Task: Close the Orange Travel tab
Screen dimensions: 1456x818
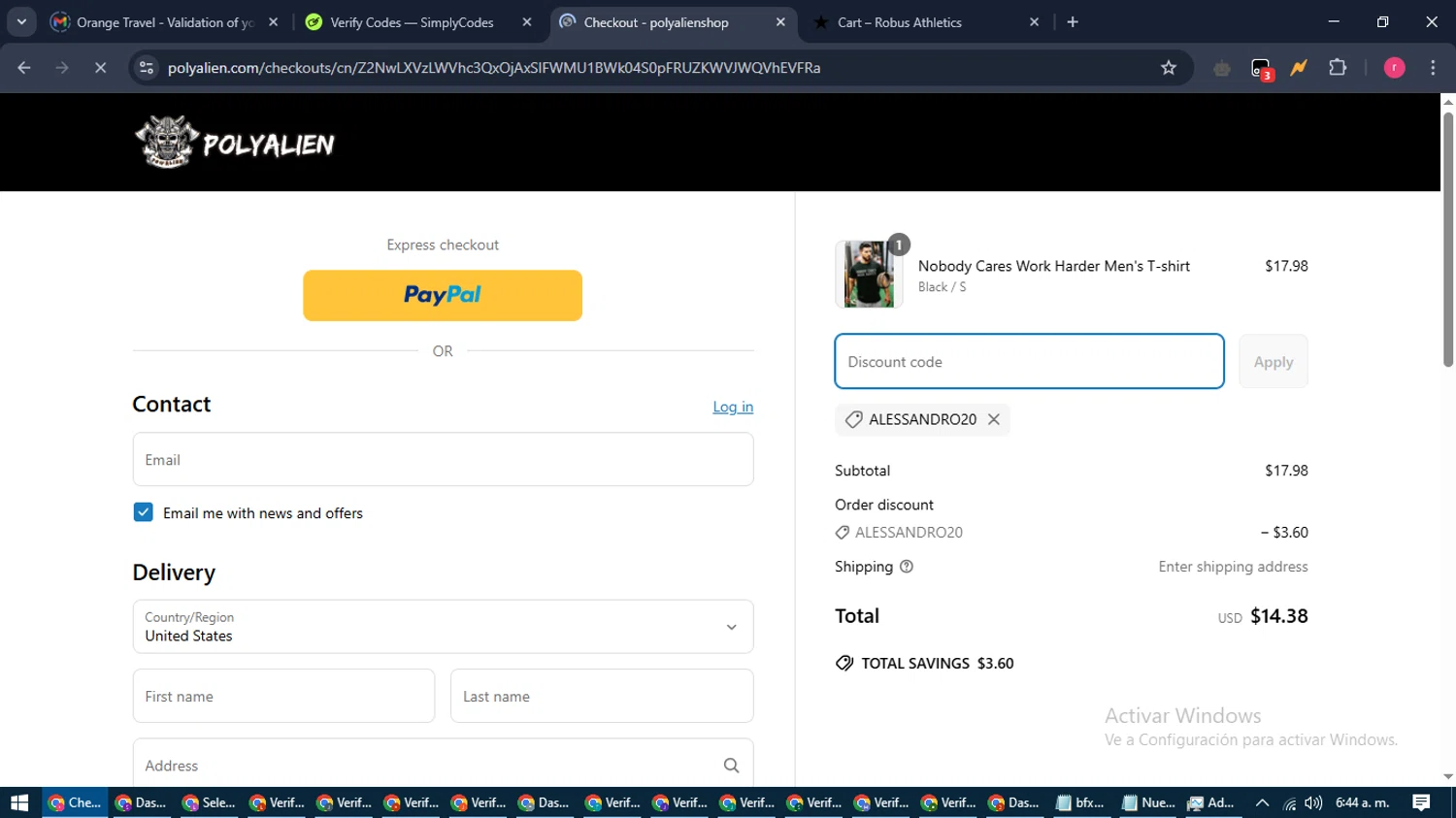Action: coord(274,22)
